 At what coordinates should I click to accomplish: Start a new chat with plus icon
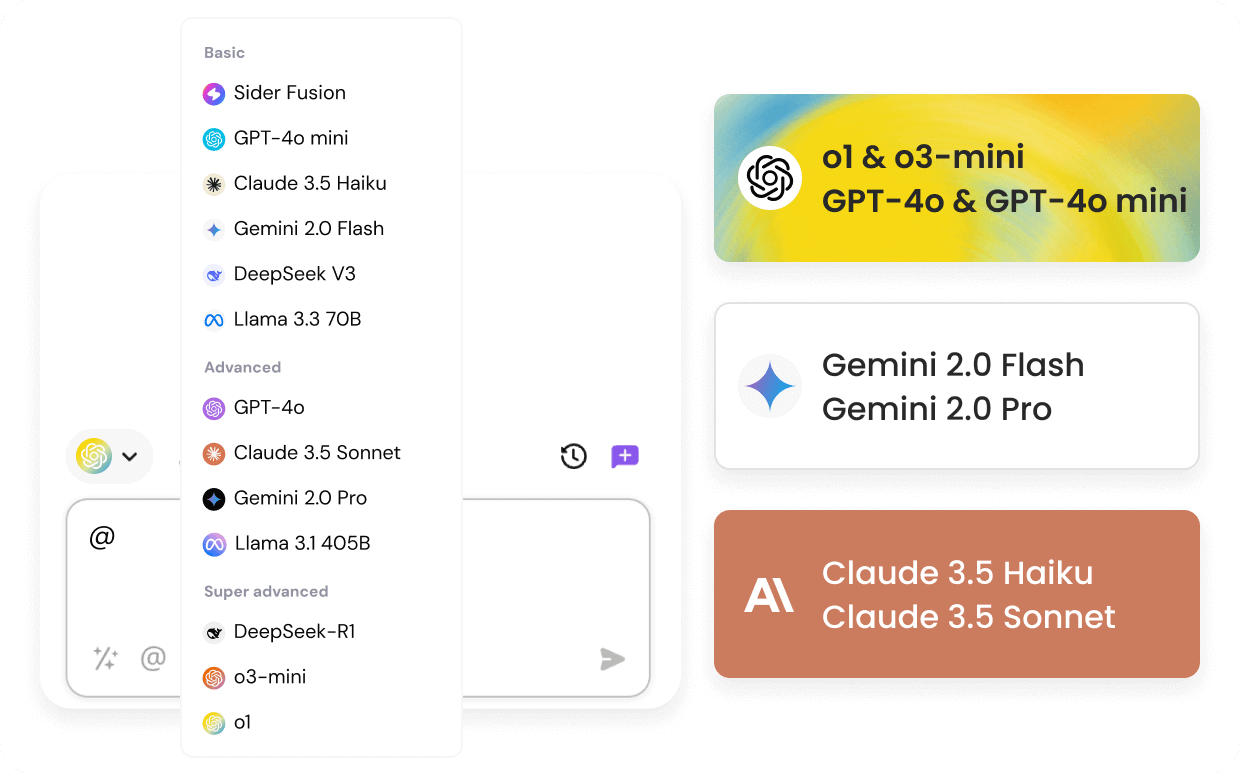625,457
